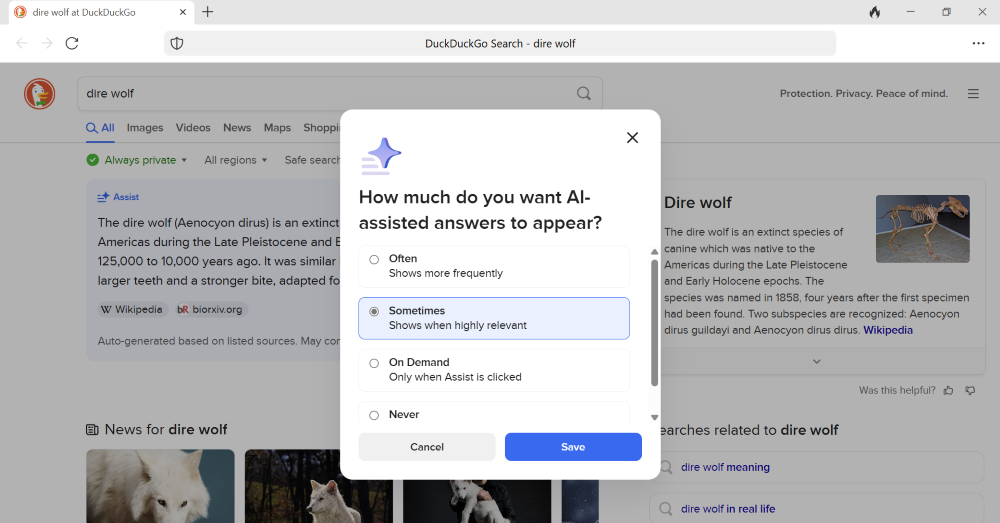This screenshot has width=1000, height=523.
Task: Close the dire wolf browser tab
Action: [182, 12]
